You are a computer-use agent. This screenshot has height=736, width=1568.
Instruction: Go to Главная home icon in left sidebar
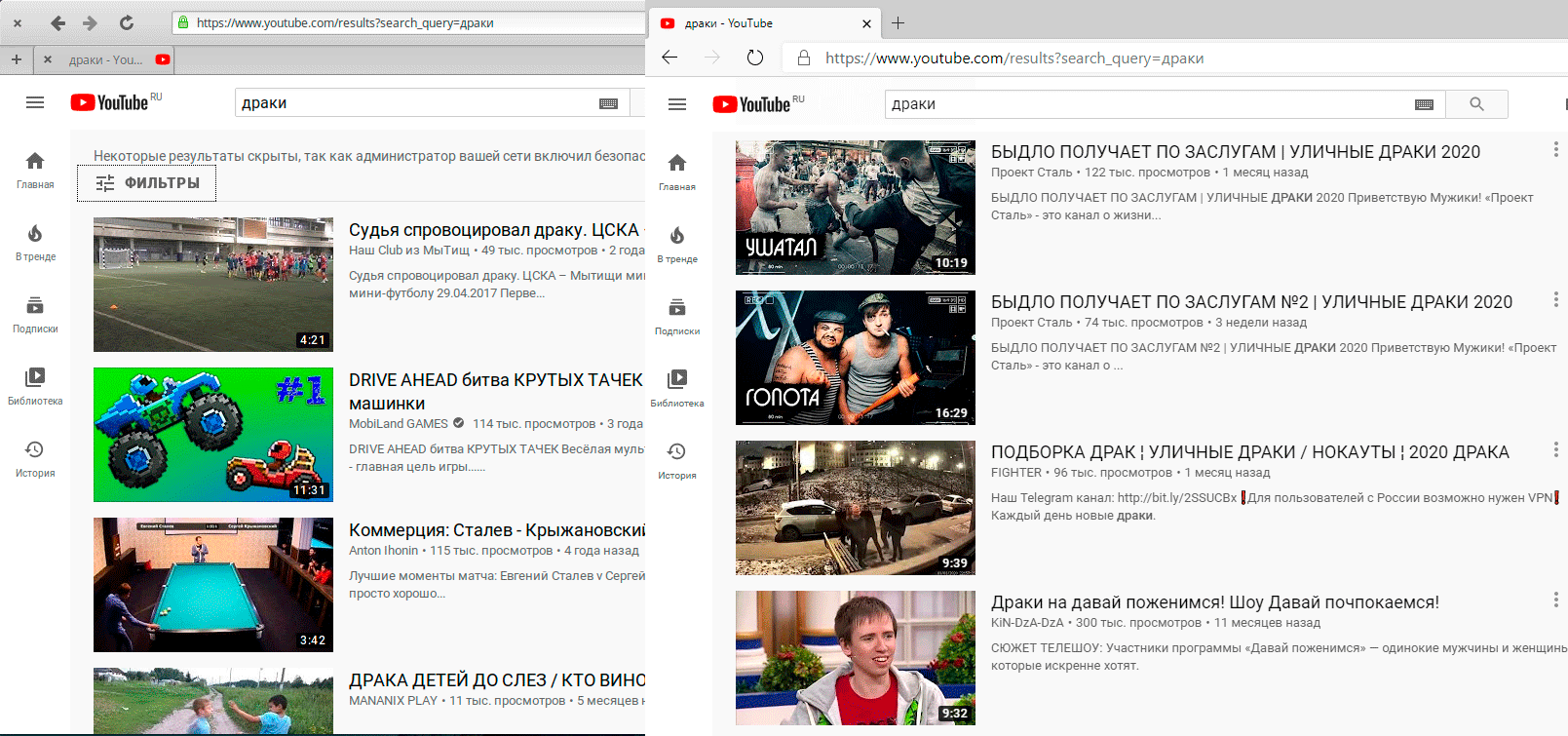click(x=35, y=169)
